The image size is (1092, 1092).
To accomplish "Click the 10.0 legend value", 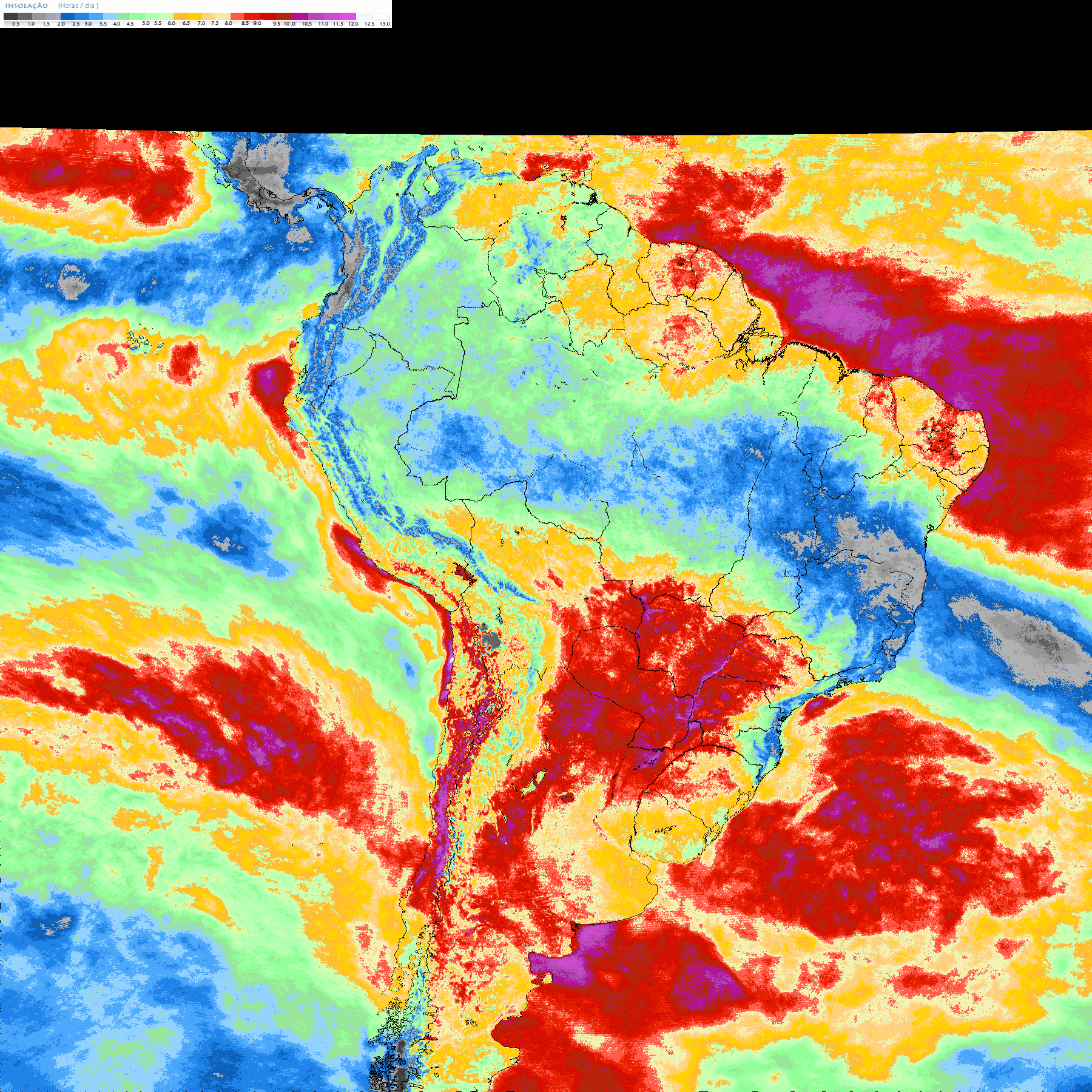I will click(289, 24).
